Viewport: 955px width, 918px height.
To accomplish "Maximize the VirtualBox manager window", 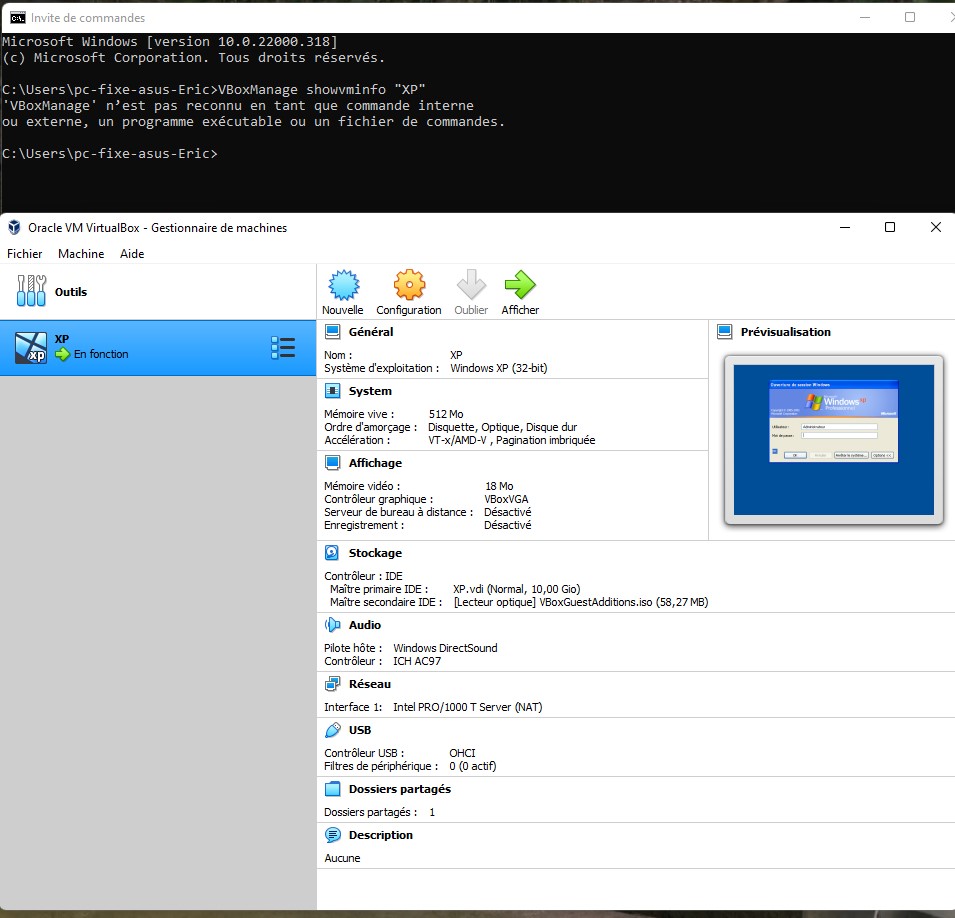I will tap(890, 227).
